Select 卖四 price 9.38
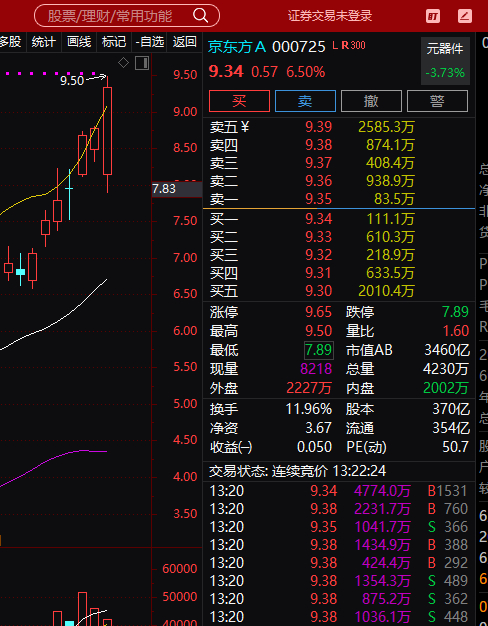This screenshot has height=626, width=488. [319, 145]
